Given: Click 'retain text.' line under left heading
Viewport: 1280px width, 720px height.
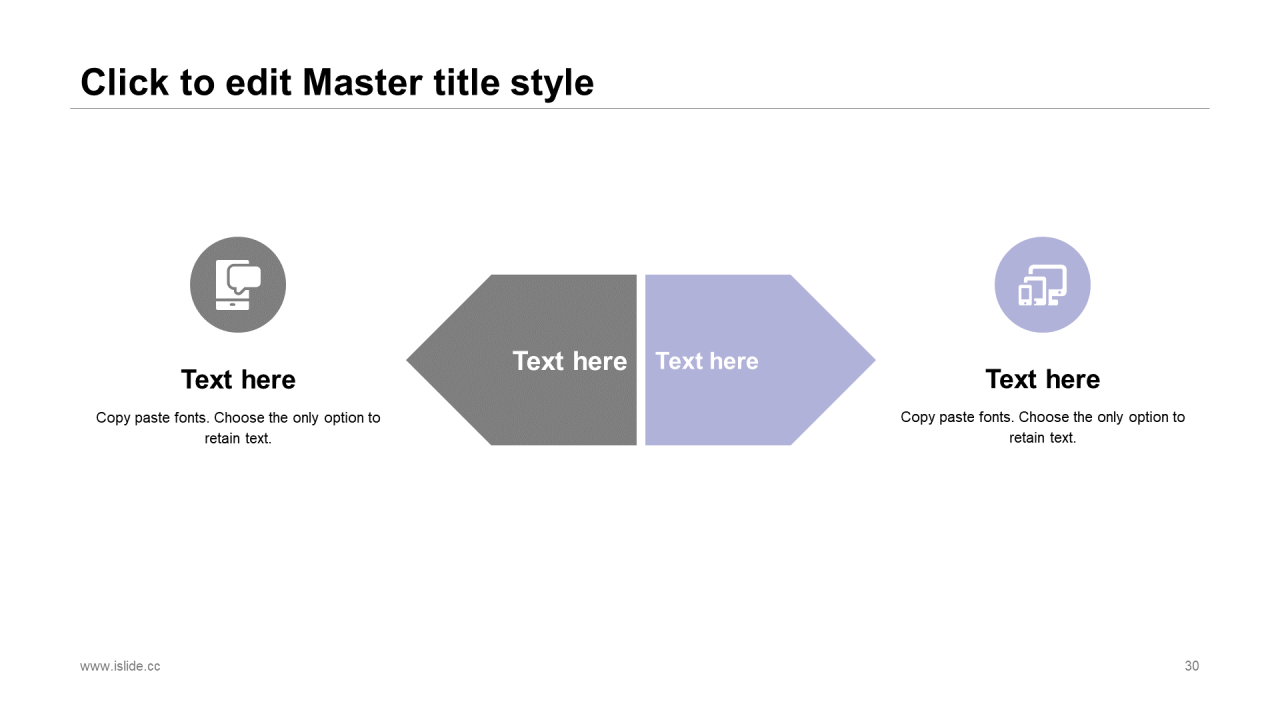Looking at the screenshot, I should coord(238,438).
